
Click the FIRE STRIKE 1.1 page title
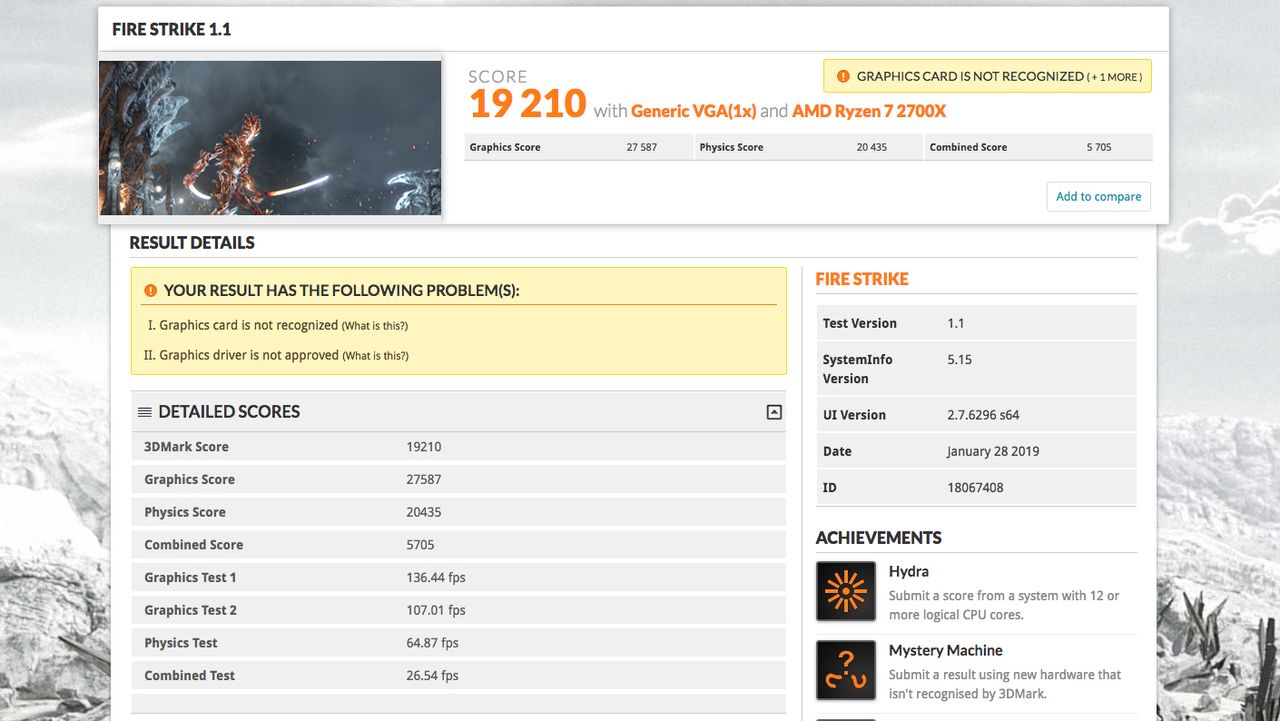(x=171, y=30)
